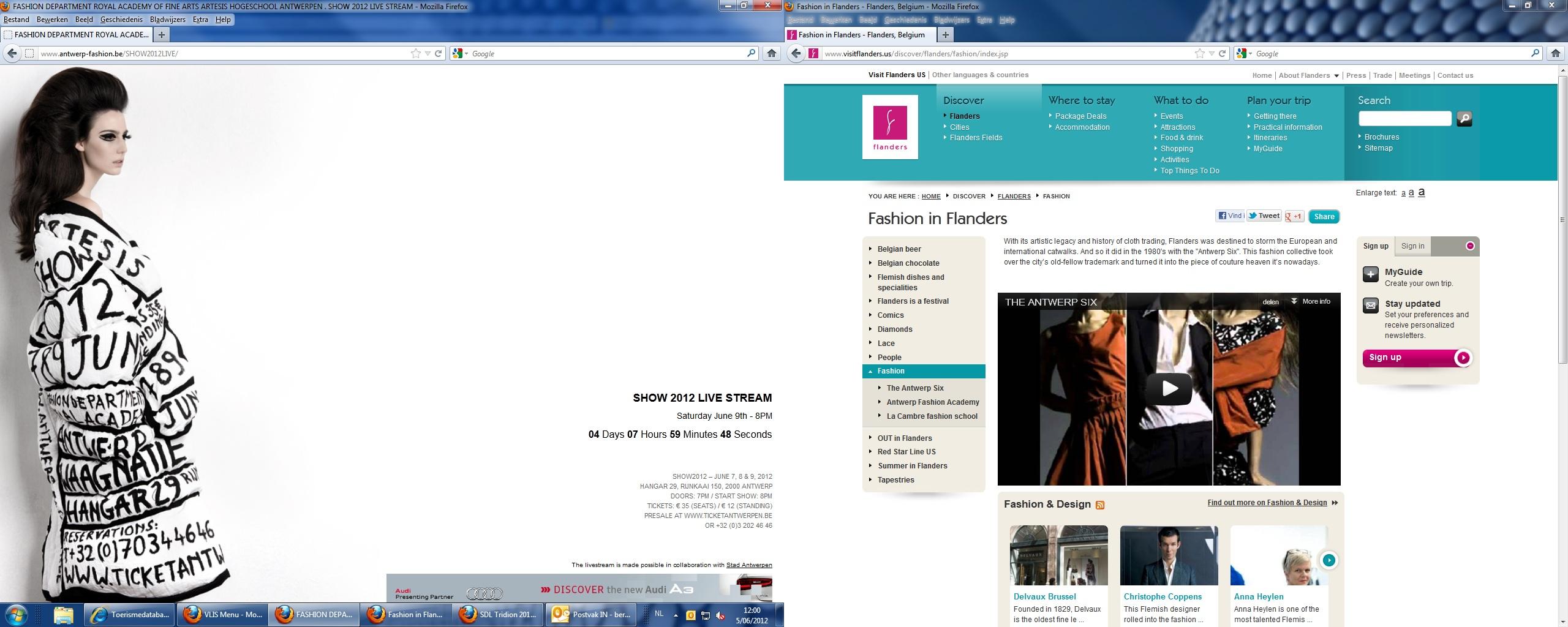Play The Antwerp Six video

point(1169,388)
